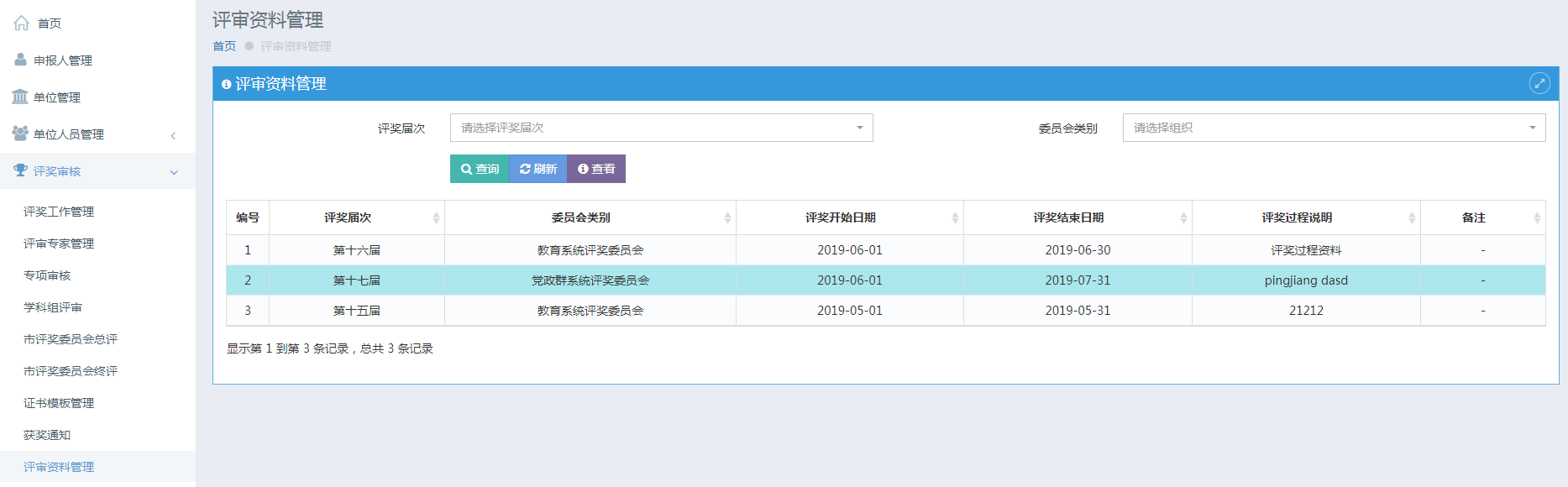This screenshot has width=1568, height=487.
Task: Click the group icon beside 单位人员管理
Action: pyautogui.click(x=20, y=134)
